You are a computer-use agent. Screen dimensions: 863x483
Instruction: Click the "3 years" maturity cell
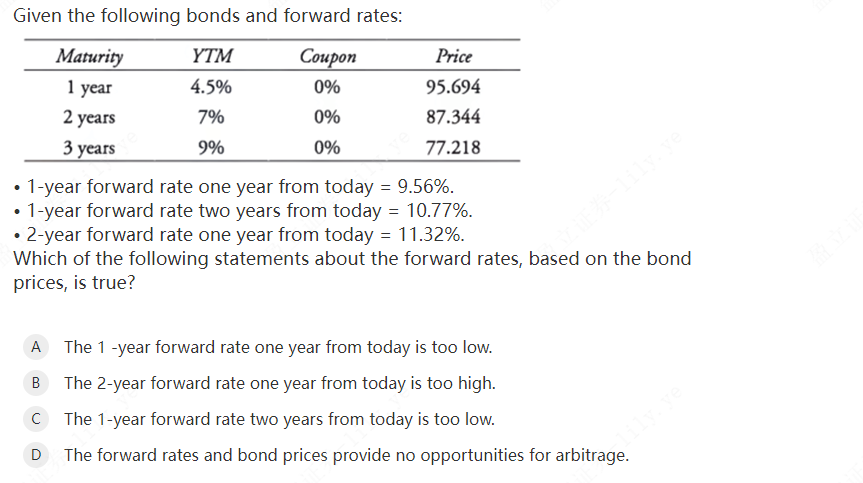point(89,148)
